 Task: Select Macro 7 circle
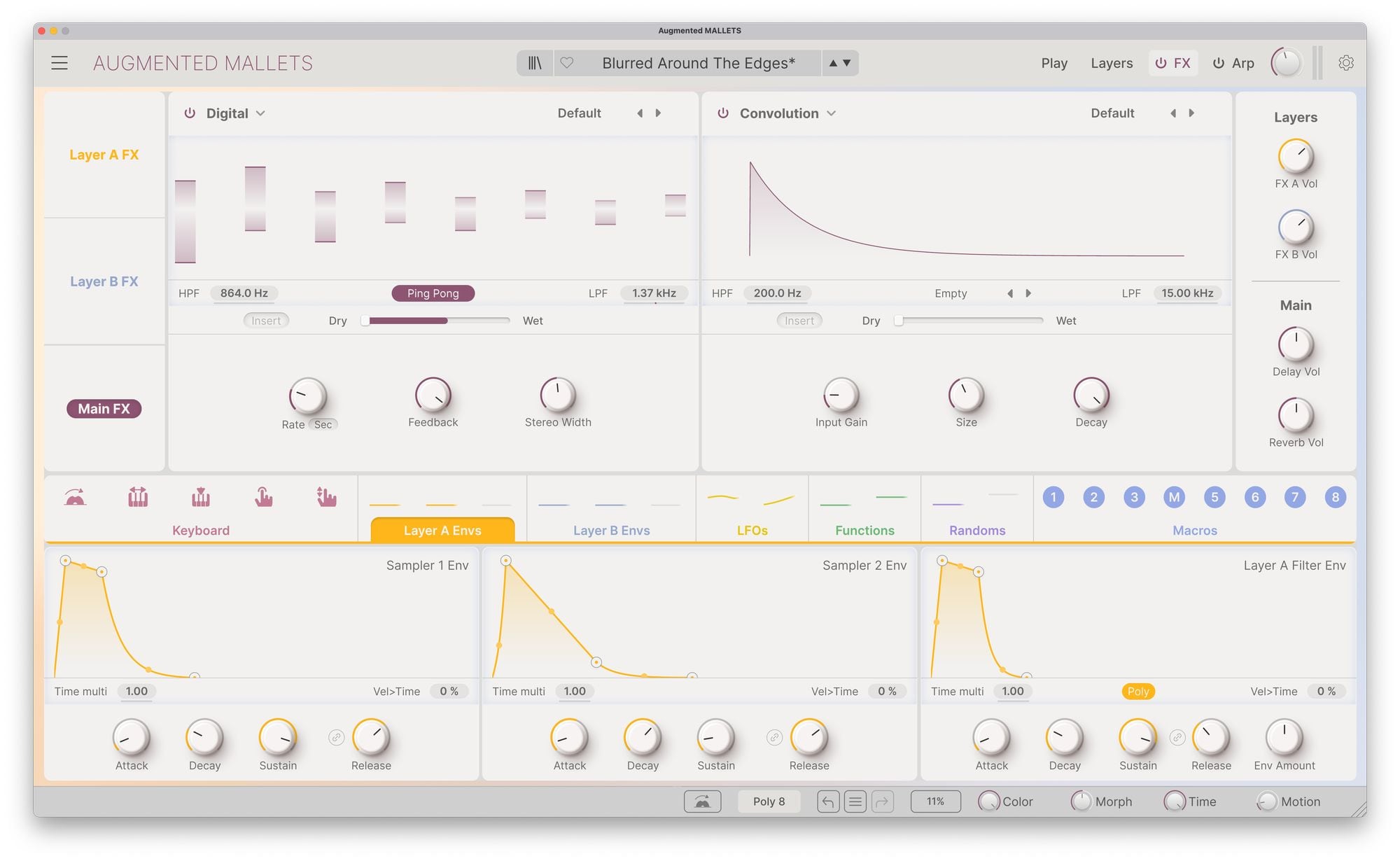click(x=1295, y=497)
